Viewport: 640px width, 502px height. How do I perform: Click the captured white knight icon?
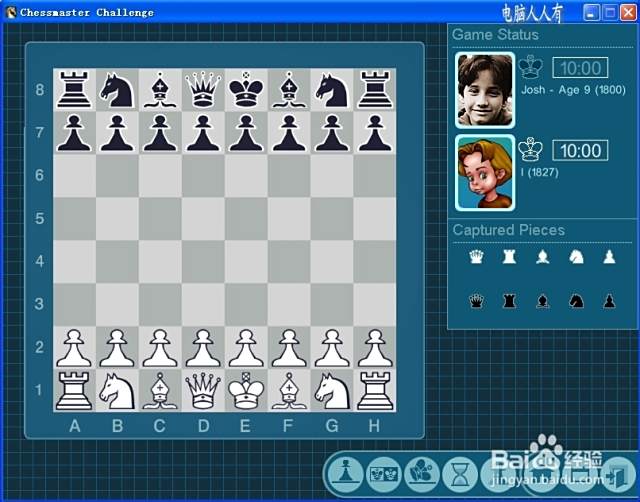click(x=576, y=257)
